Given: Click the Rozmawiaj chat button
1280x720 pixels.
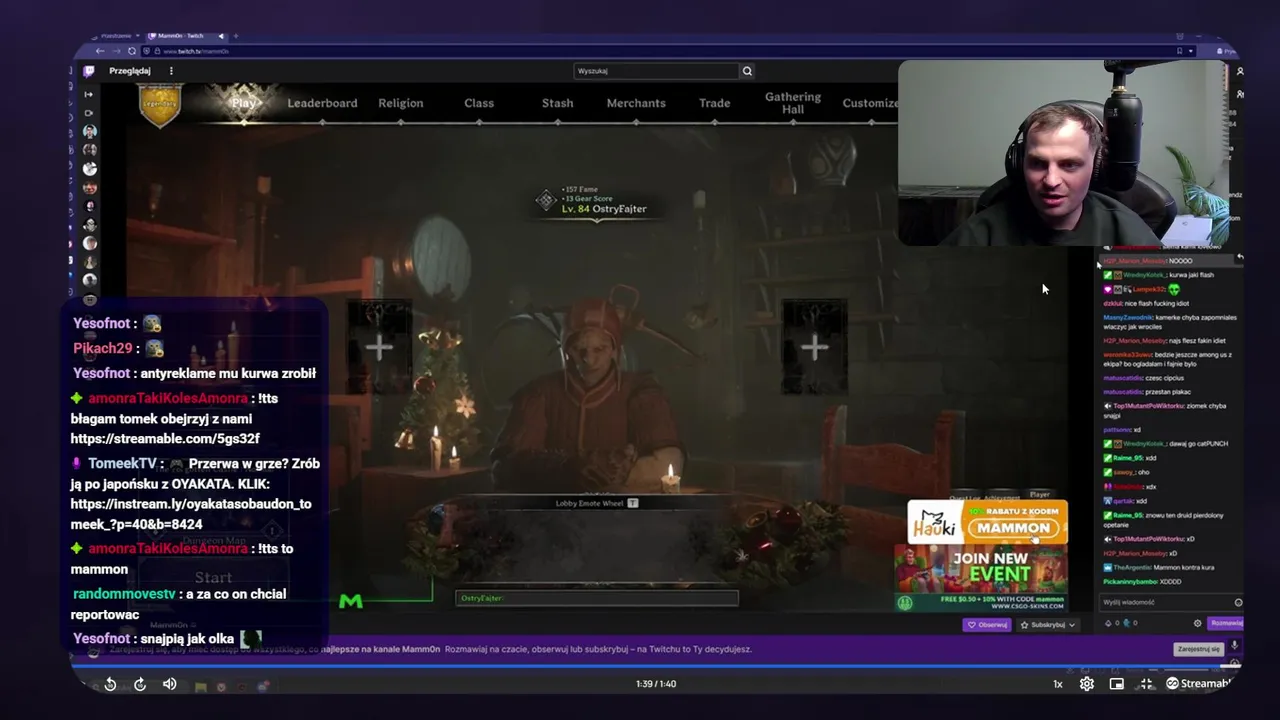Looking at the screenshot, I should coord(1226,623).
